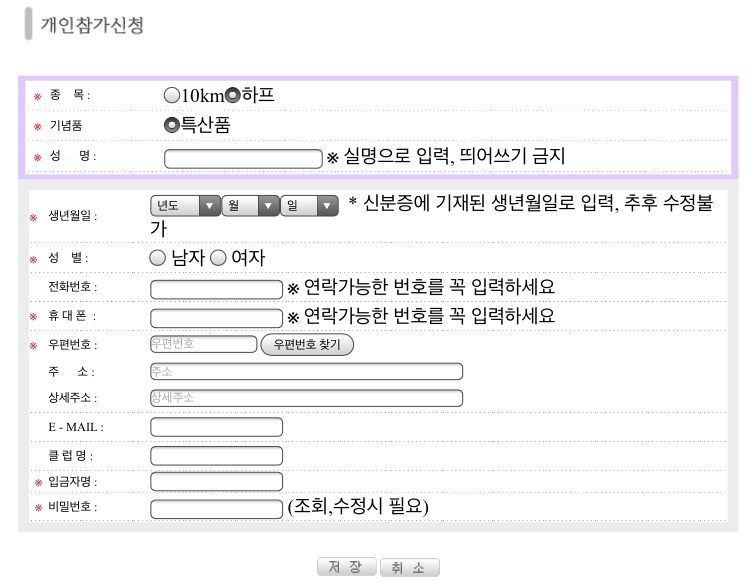750x588 pixels.
Task: Click the 생년월일 field label
Action: pyautogui.click(x=72, y=216)
